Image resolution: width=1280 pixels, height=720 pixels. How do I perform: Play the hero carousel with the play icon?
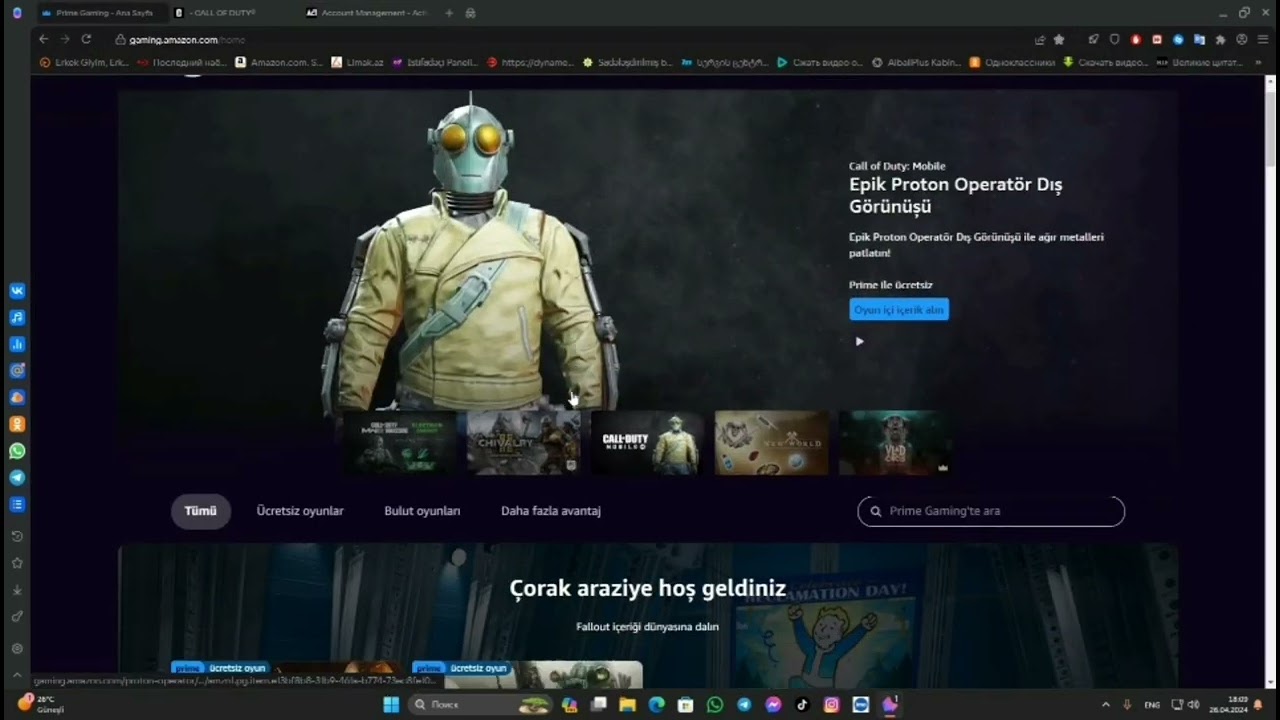coord(859,341)
